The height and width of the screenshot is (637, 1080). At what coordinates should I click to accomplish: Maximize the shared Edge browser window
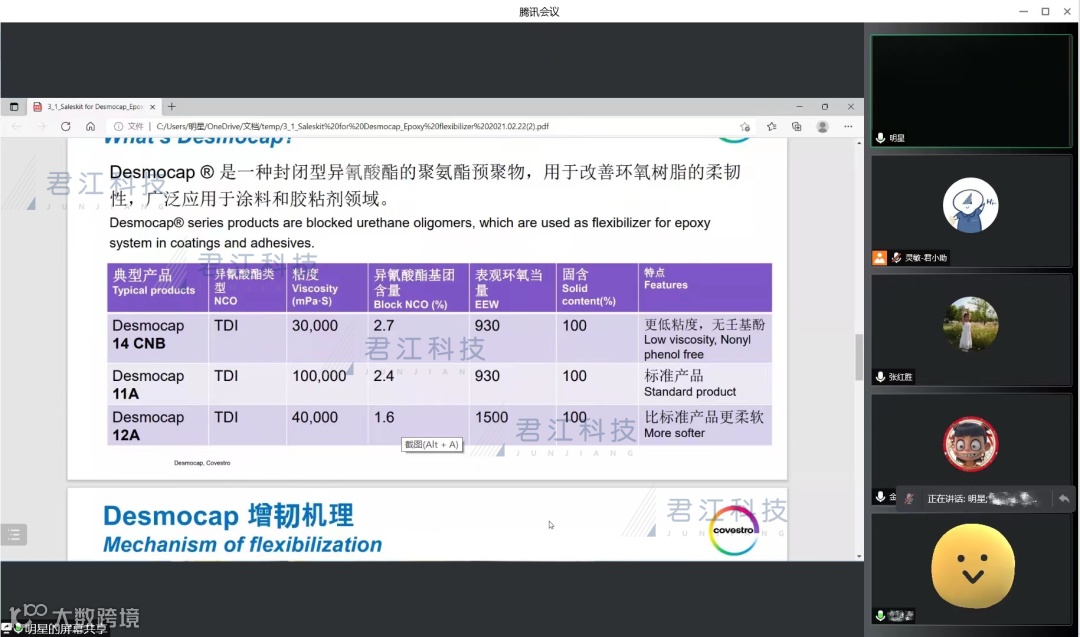coord(824,107)
